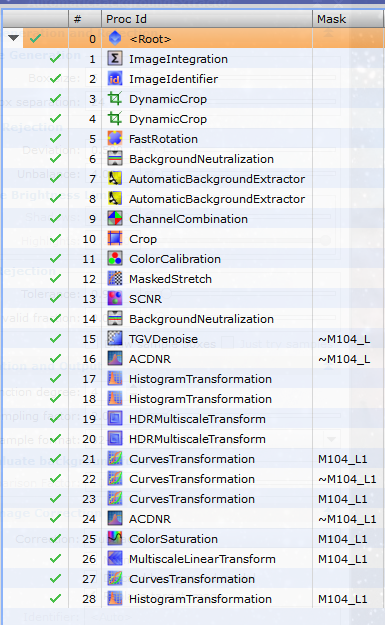
Task: Click the '#' column header
Action: pyautogui.click(x=84, y=19)
